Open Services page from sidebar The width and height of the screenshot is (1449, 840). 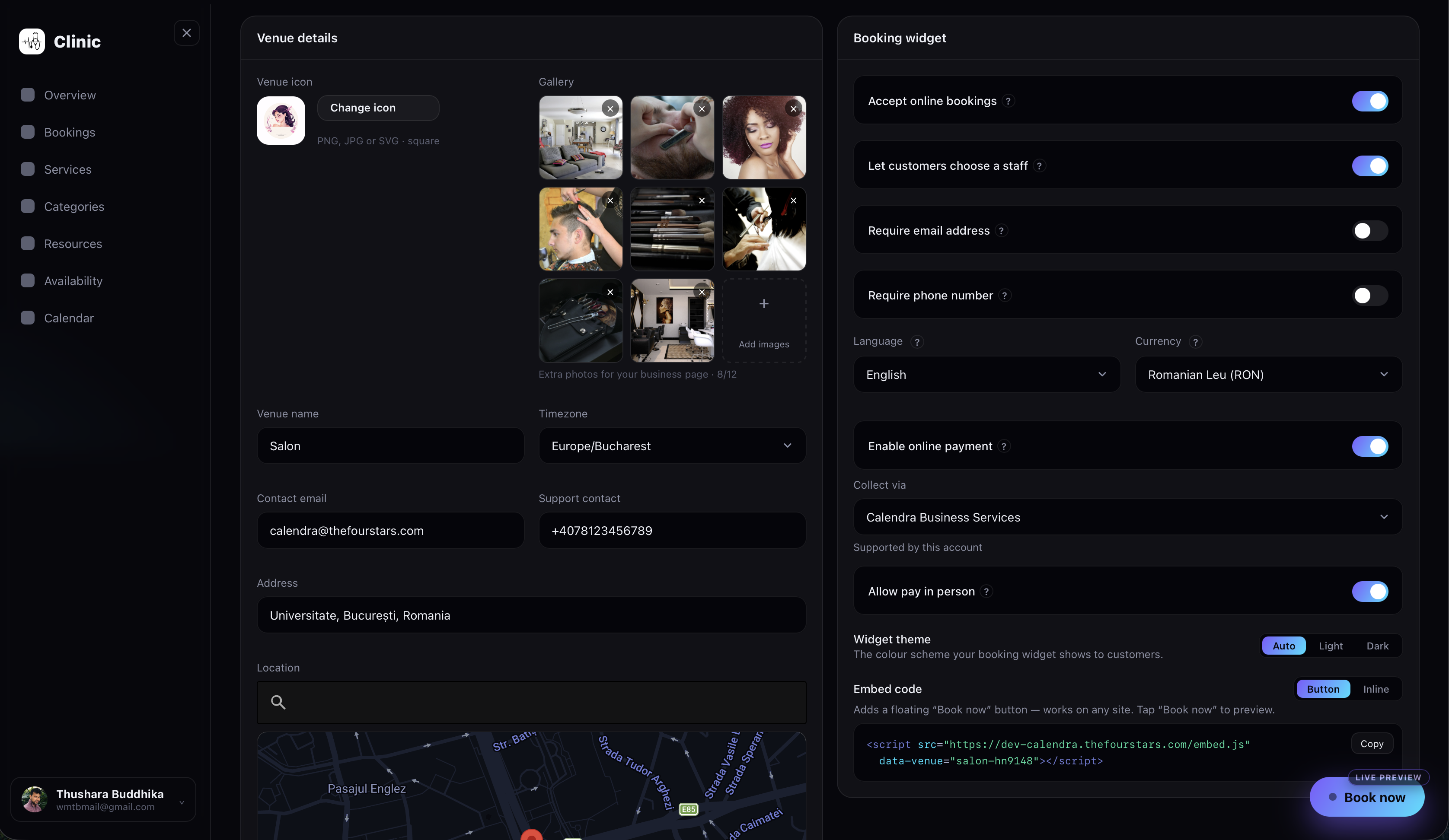(68, 169)
